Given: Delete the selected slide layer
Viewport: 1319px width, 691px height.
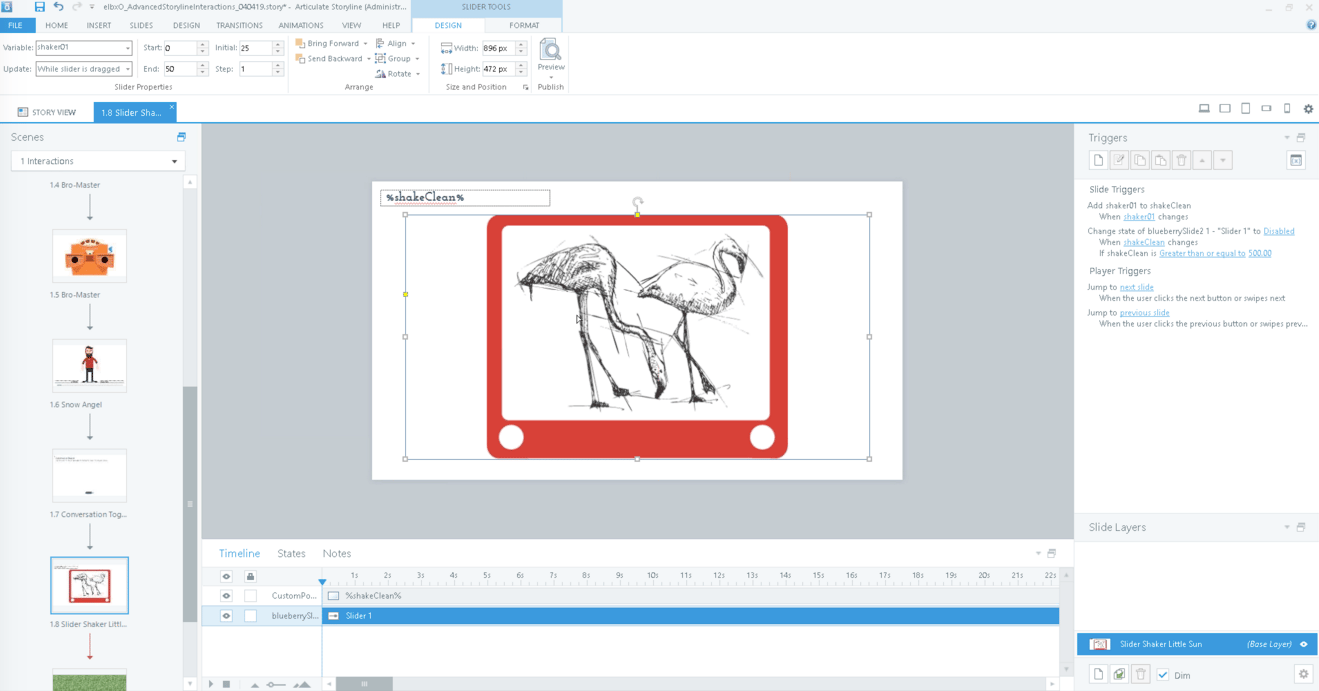Looking at the screenshot, I should (x=1140, y=673).
